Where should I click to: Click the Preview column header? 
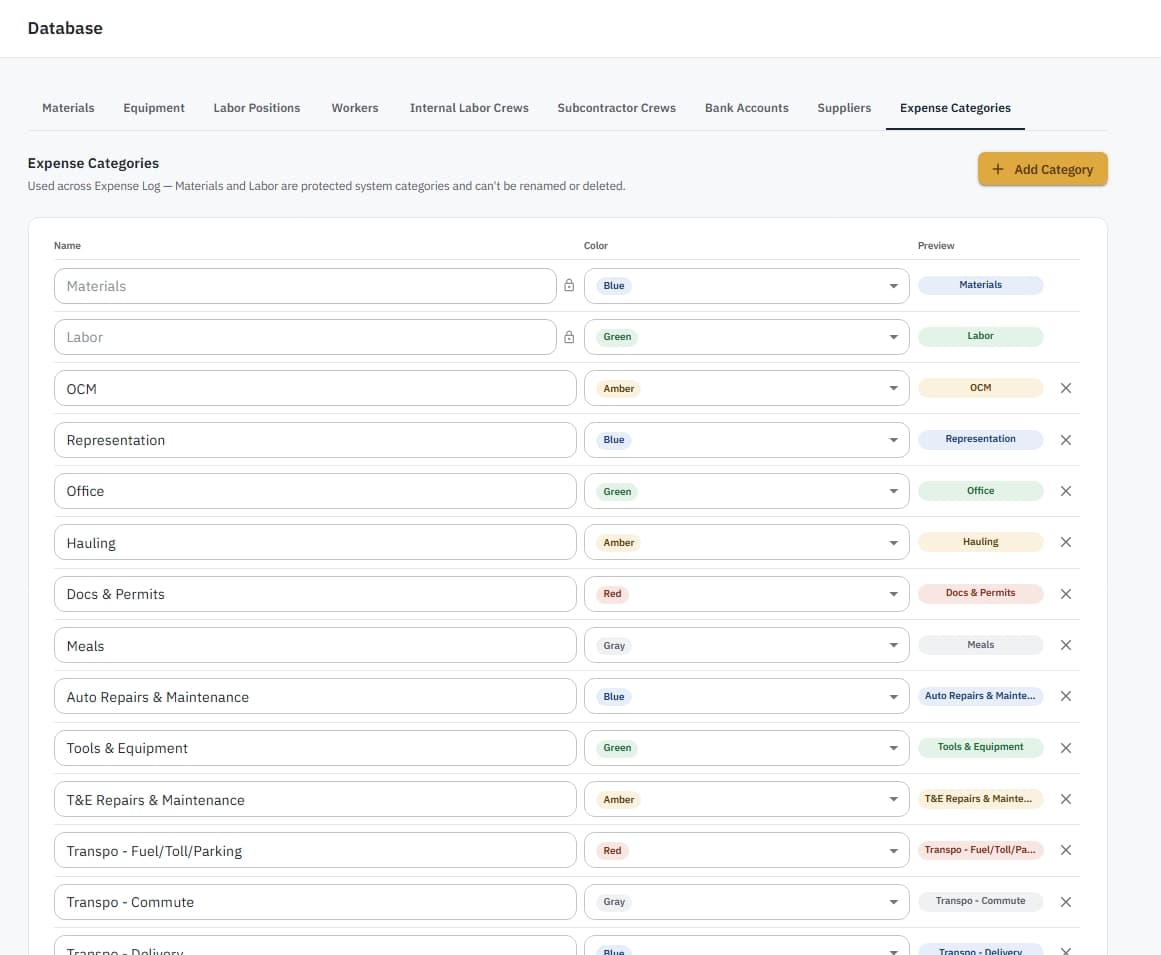pyautogui.click(x=936, y=246)
